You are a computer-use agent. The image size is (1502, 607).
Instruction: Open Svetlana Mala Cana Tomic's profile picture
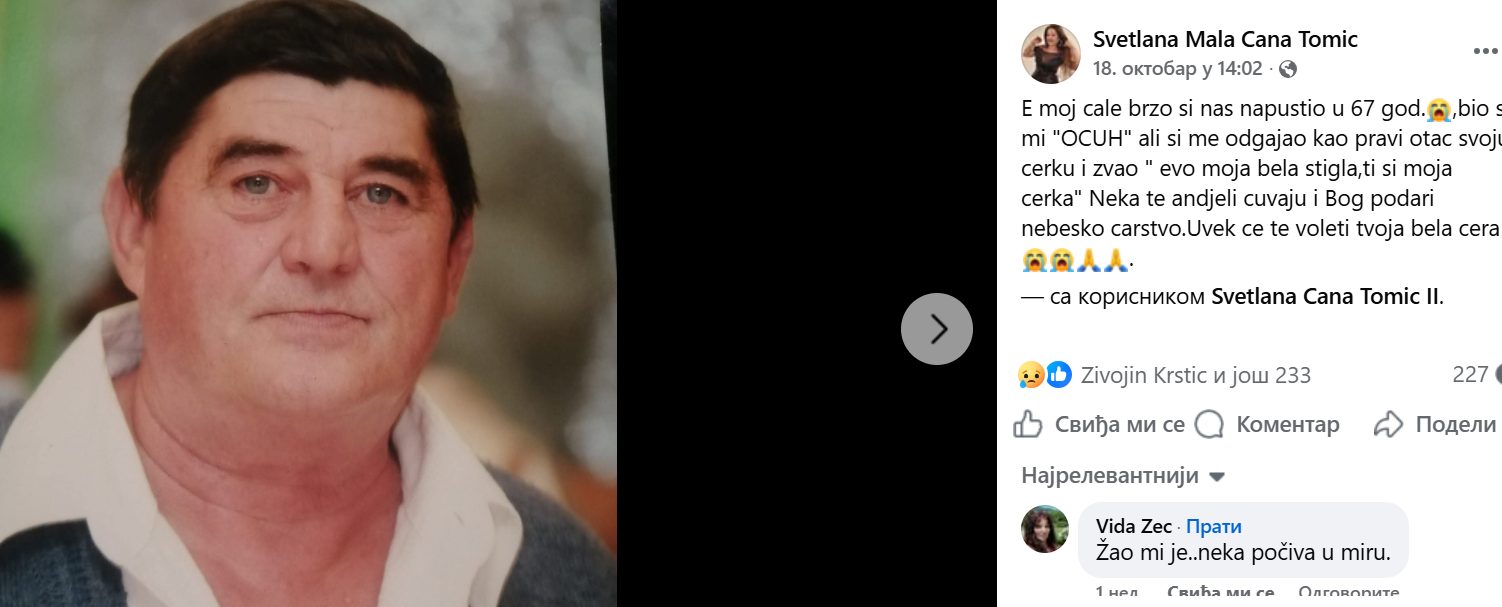click(1051, 53)
